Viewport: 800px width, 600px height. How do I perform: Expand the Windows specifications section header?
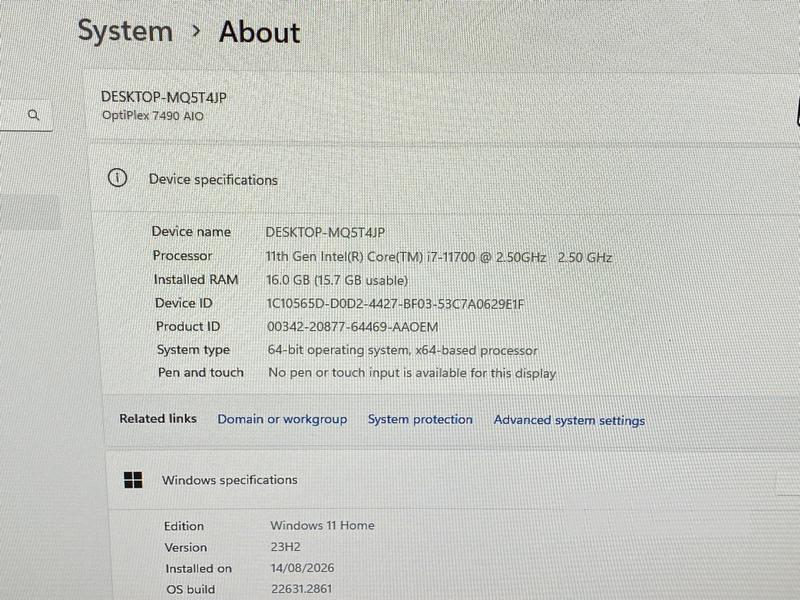coord(454,480)
